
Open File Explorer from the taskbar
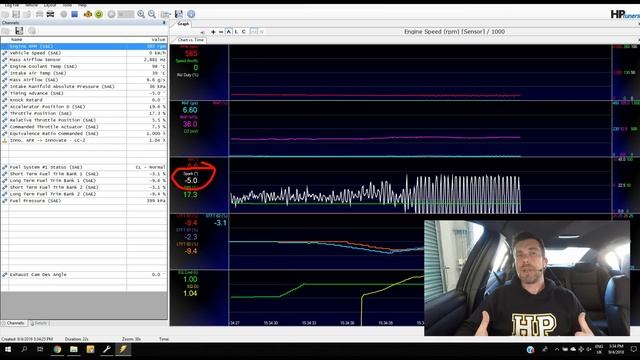[x=74, y=349]
